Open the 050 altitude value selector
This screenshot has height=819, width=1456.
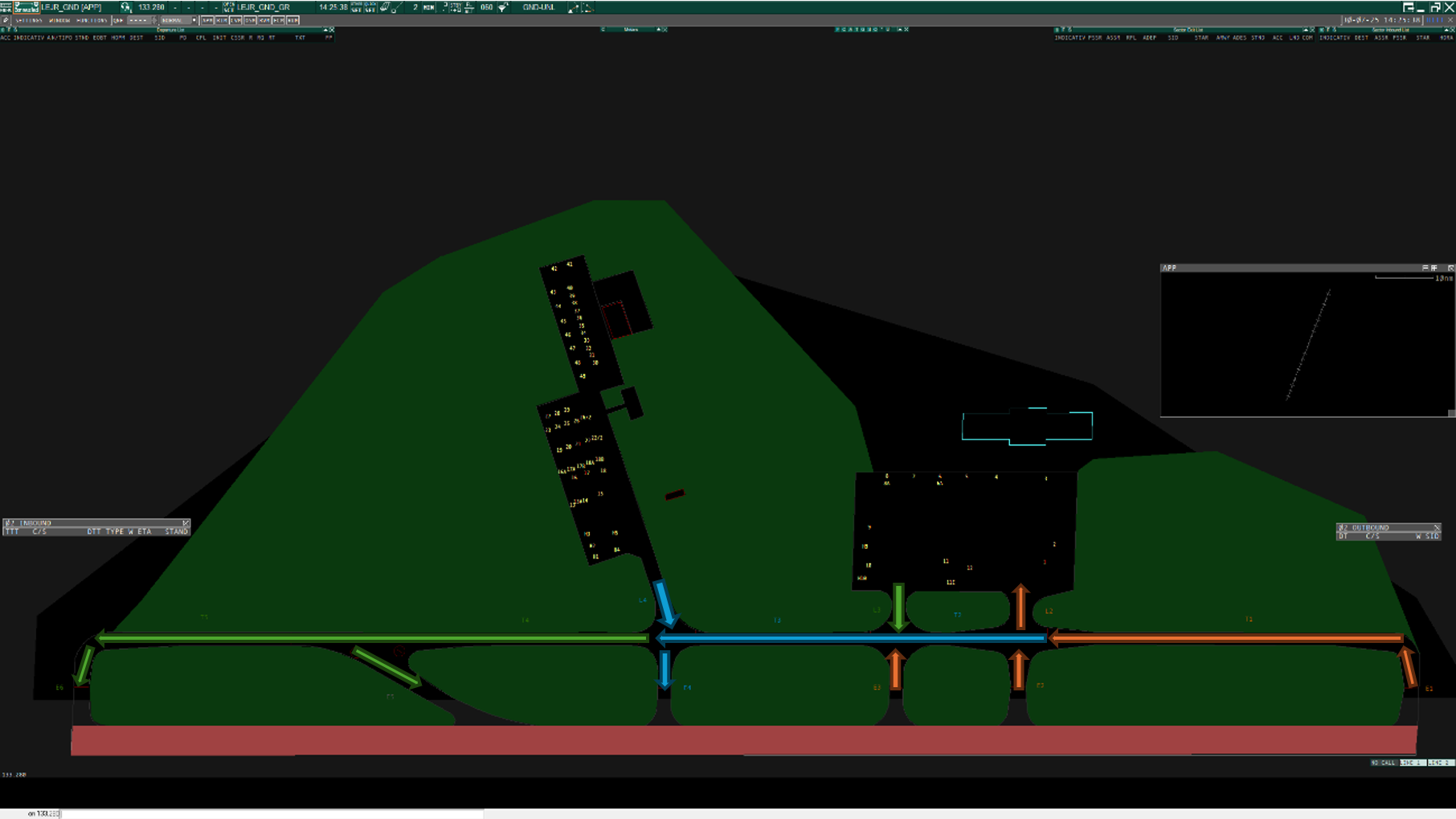pos(486,7)
